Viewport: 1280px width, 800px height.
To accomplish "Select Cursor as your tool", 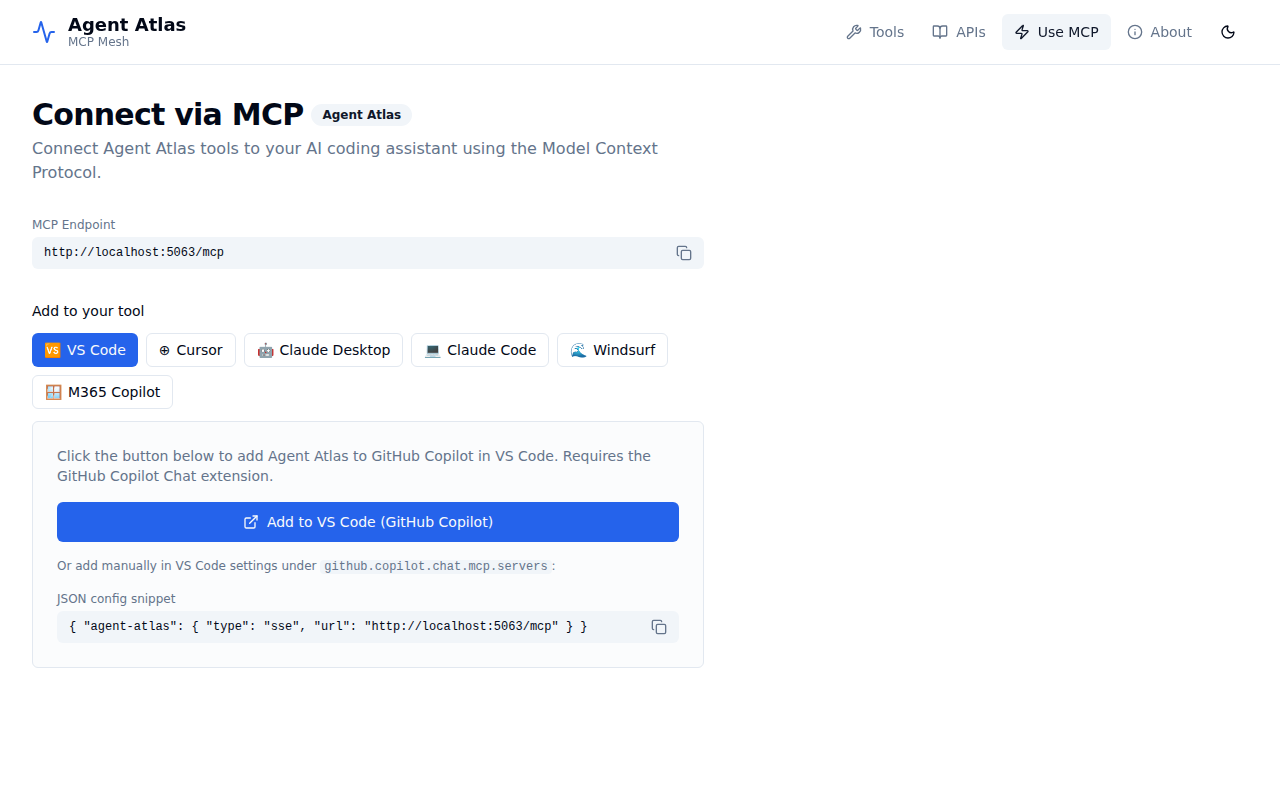I will click(191, 350).
